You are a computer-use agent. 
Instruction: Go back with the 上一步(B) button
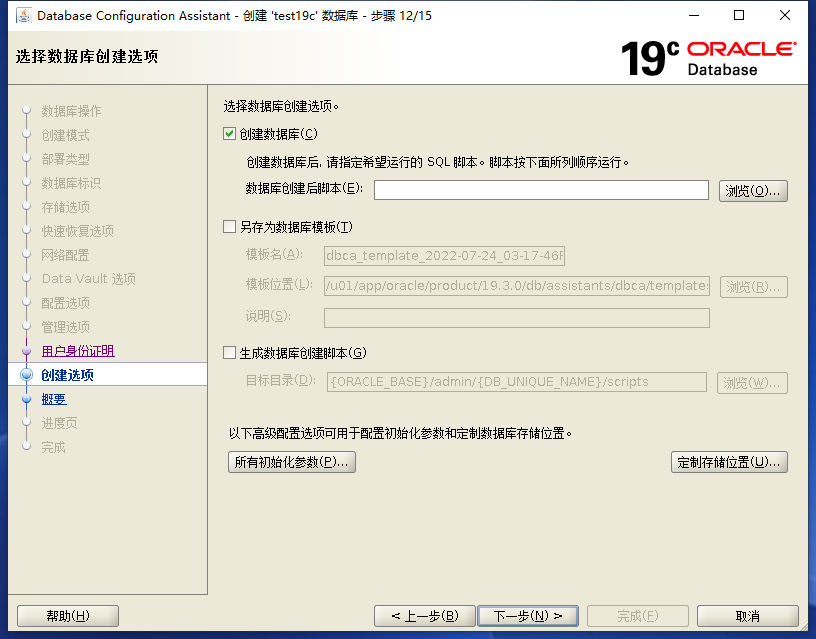(425, 616)
